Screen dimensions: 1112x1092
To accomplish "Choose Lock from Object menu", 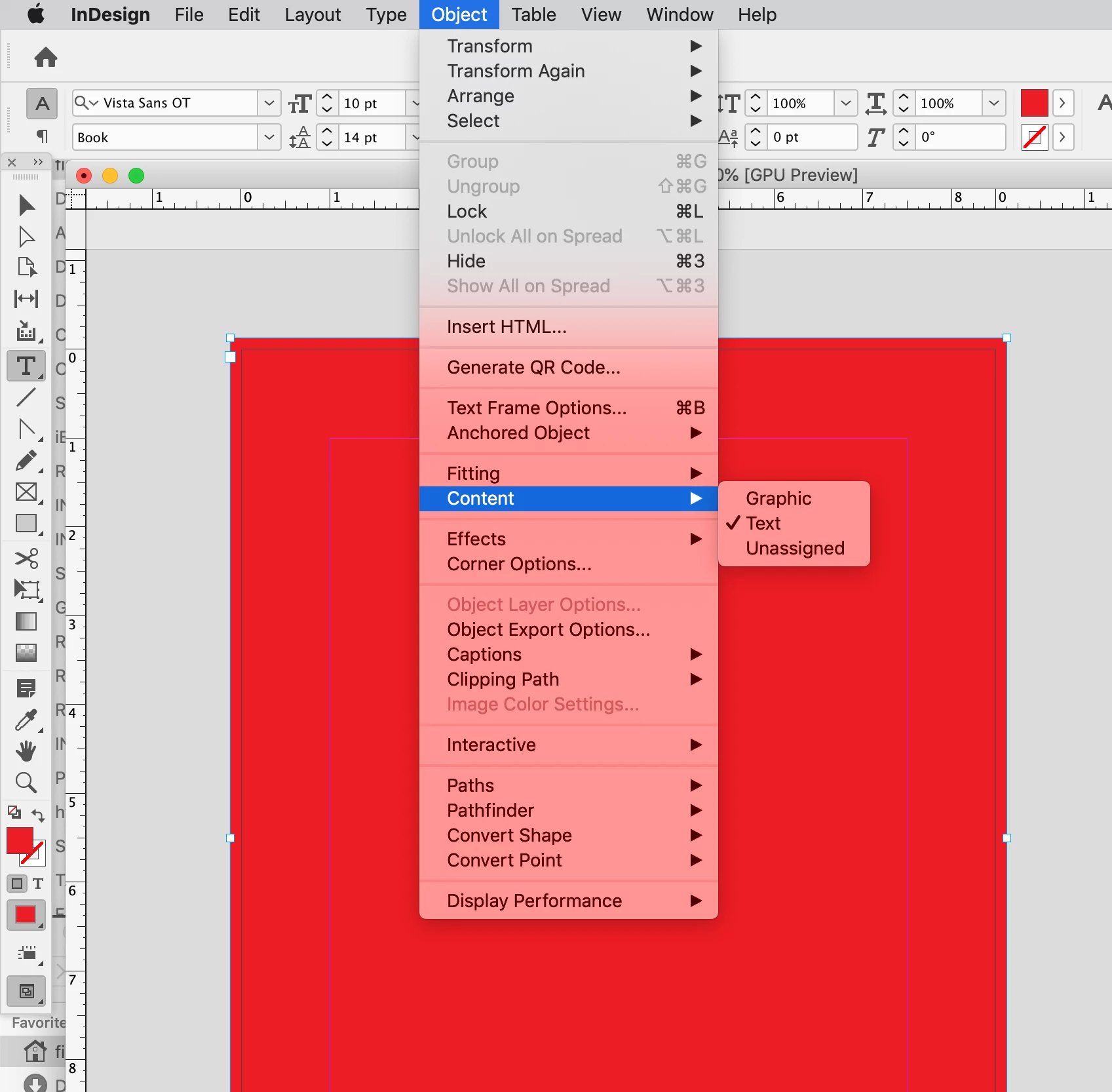I will click(569, 211).
